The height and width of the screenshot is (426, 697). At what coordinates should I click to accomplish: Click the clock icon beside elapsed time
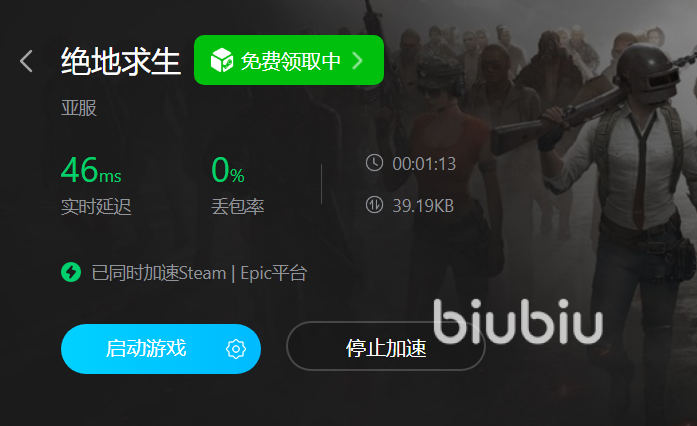(x=374, y=163)
